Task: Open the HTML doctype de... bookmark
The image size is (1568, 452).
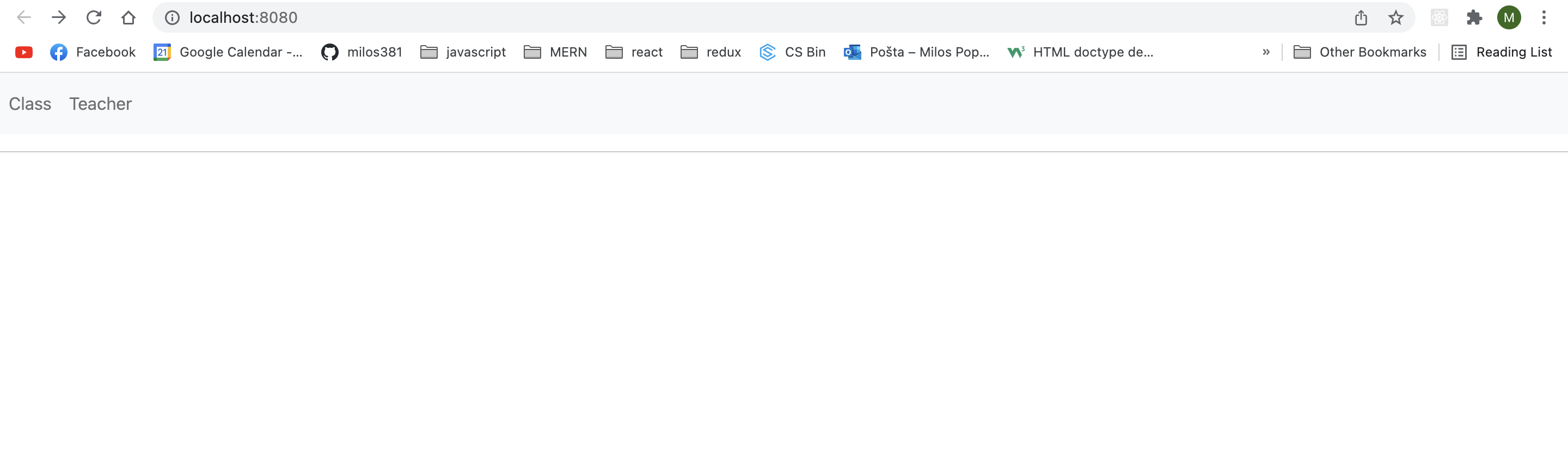Action: [1080, 52]
